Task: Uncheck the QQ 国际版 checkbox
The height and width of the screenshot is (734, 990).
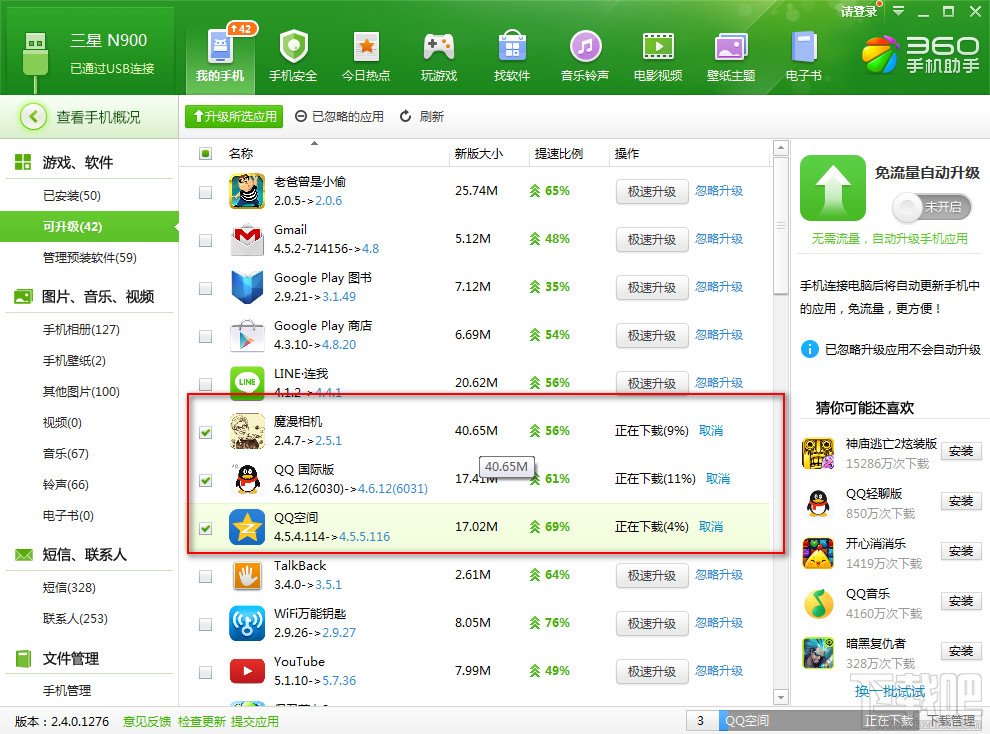Action: point(205,480)
